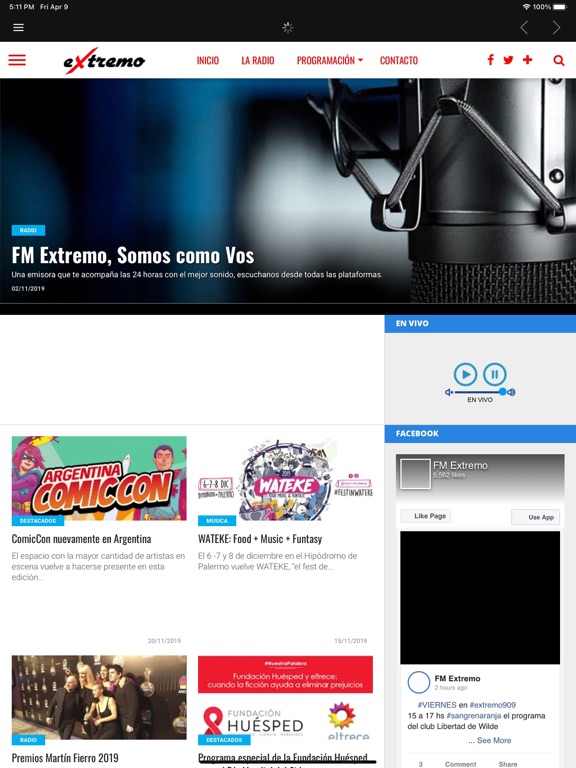The width and height of the screenshot is (576, 768).
Task: Click the 20/11/2019 article date
Action: pyautogui.click(x=164, y=641)
